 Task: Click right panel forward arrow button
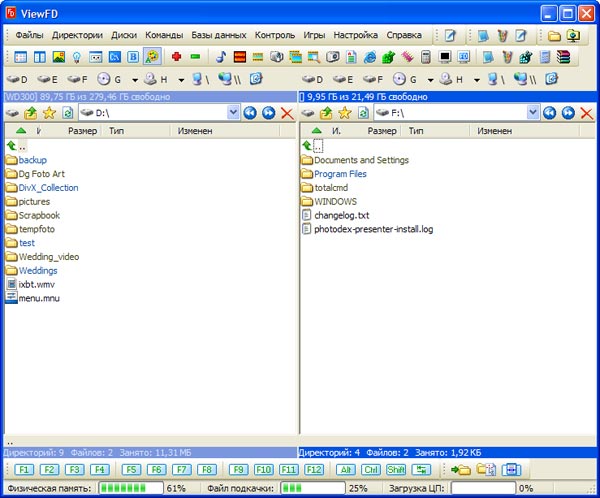[x=568, y=113]
